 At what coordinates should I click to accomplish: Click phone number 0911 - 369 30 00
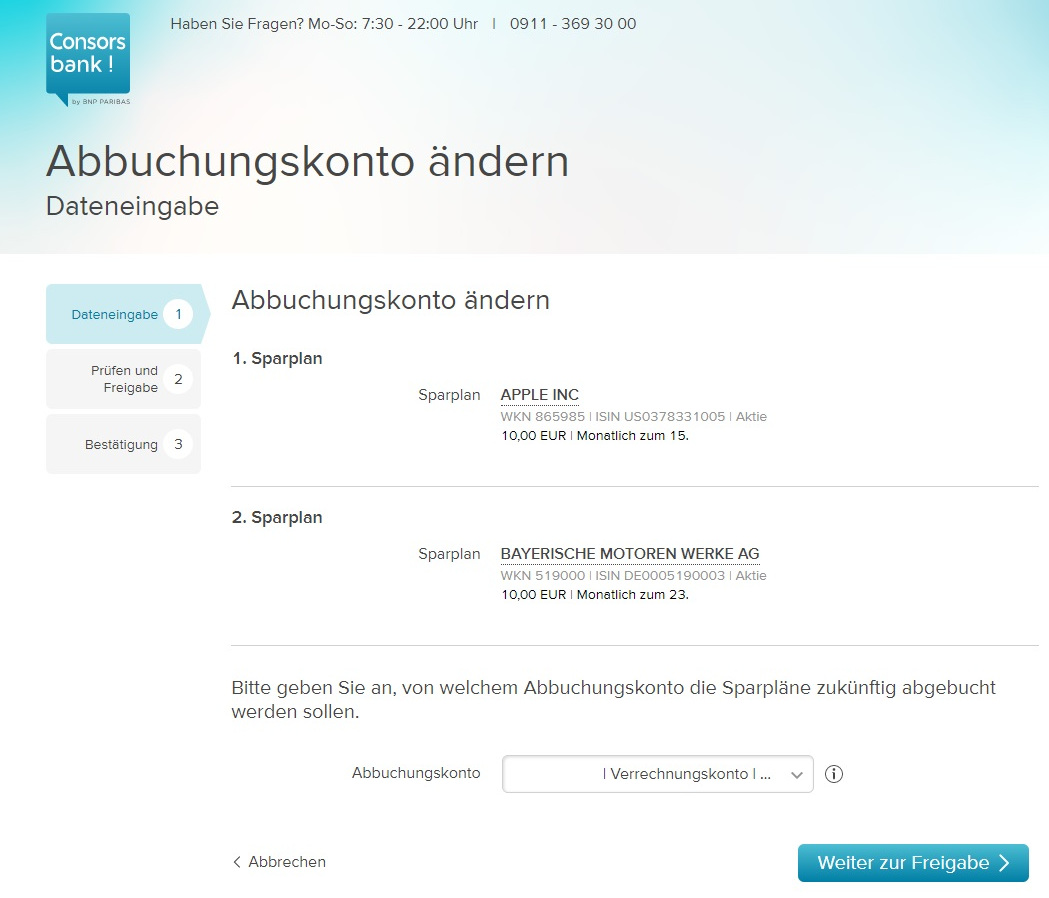click(573, 24)
